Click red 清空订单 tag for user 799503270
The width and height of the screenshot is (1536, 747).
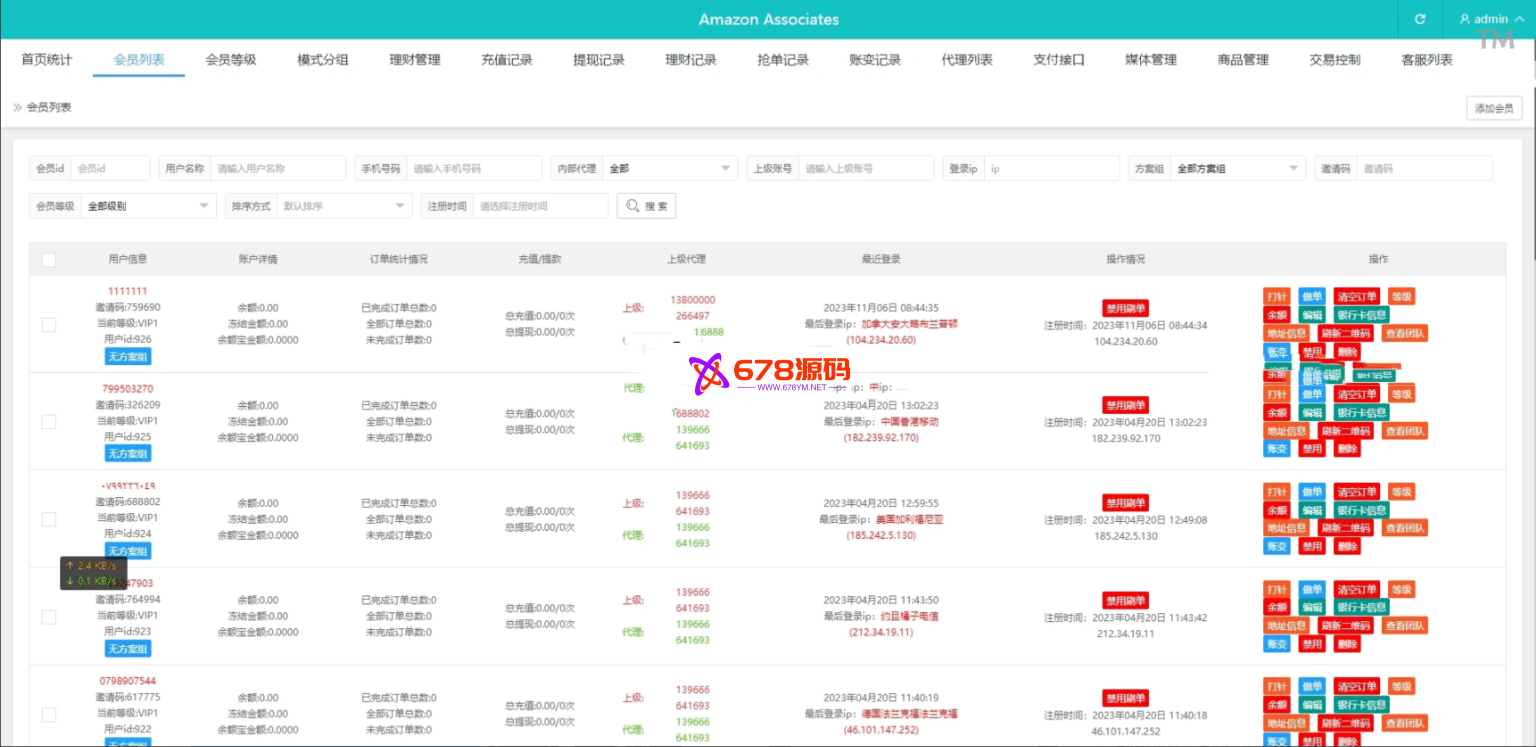pyautogui.click(x=1357, y=395)
